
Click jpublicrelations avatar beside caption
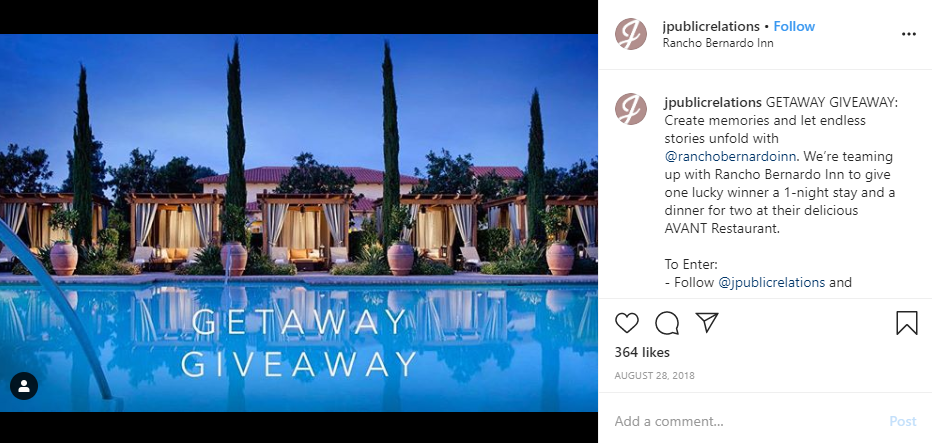(631, 109)
